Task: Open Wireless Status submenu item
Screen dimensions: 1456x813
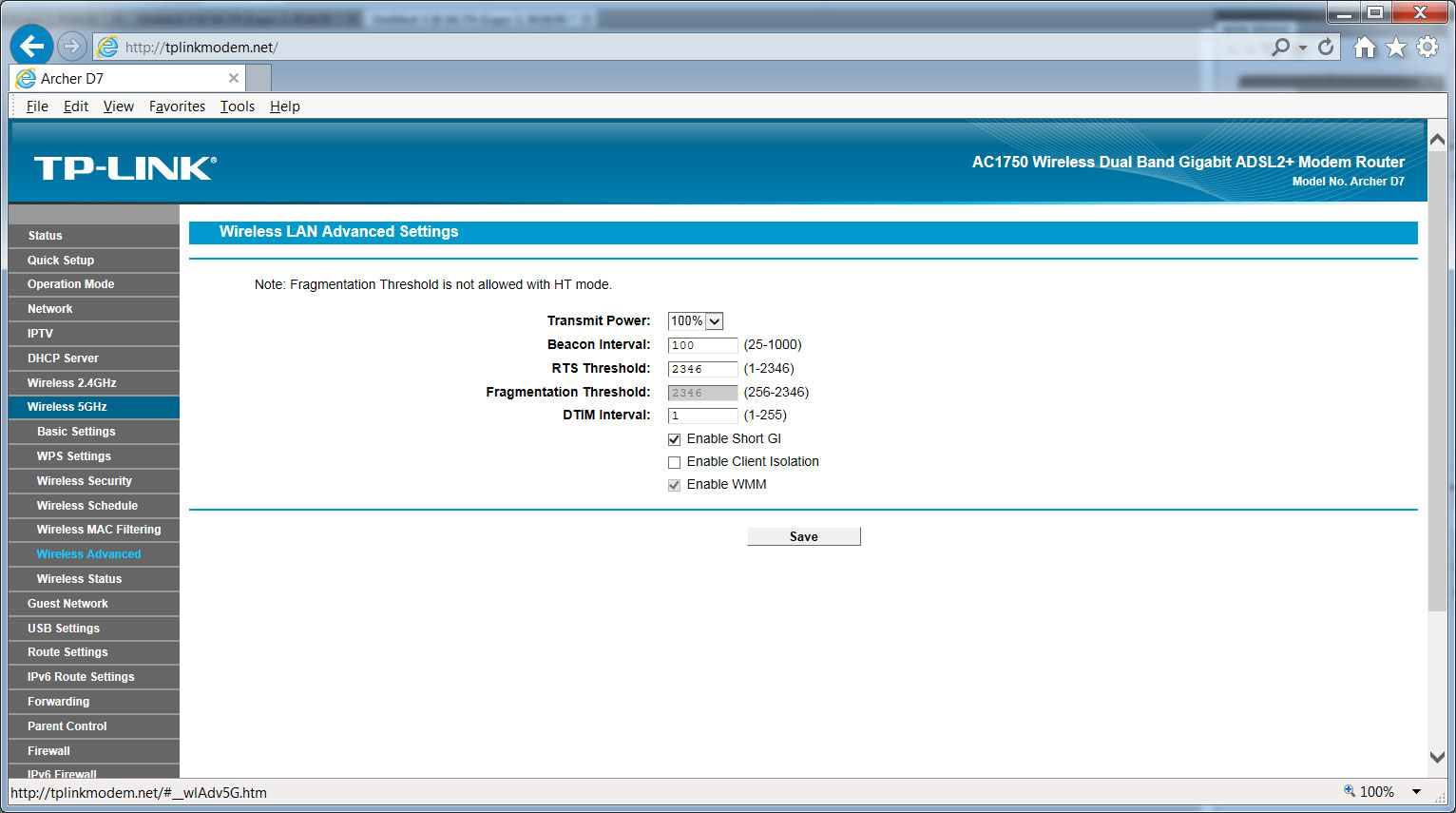Action: tap(94, 579)
